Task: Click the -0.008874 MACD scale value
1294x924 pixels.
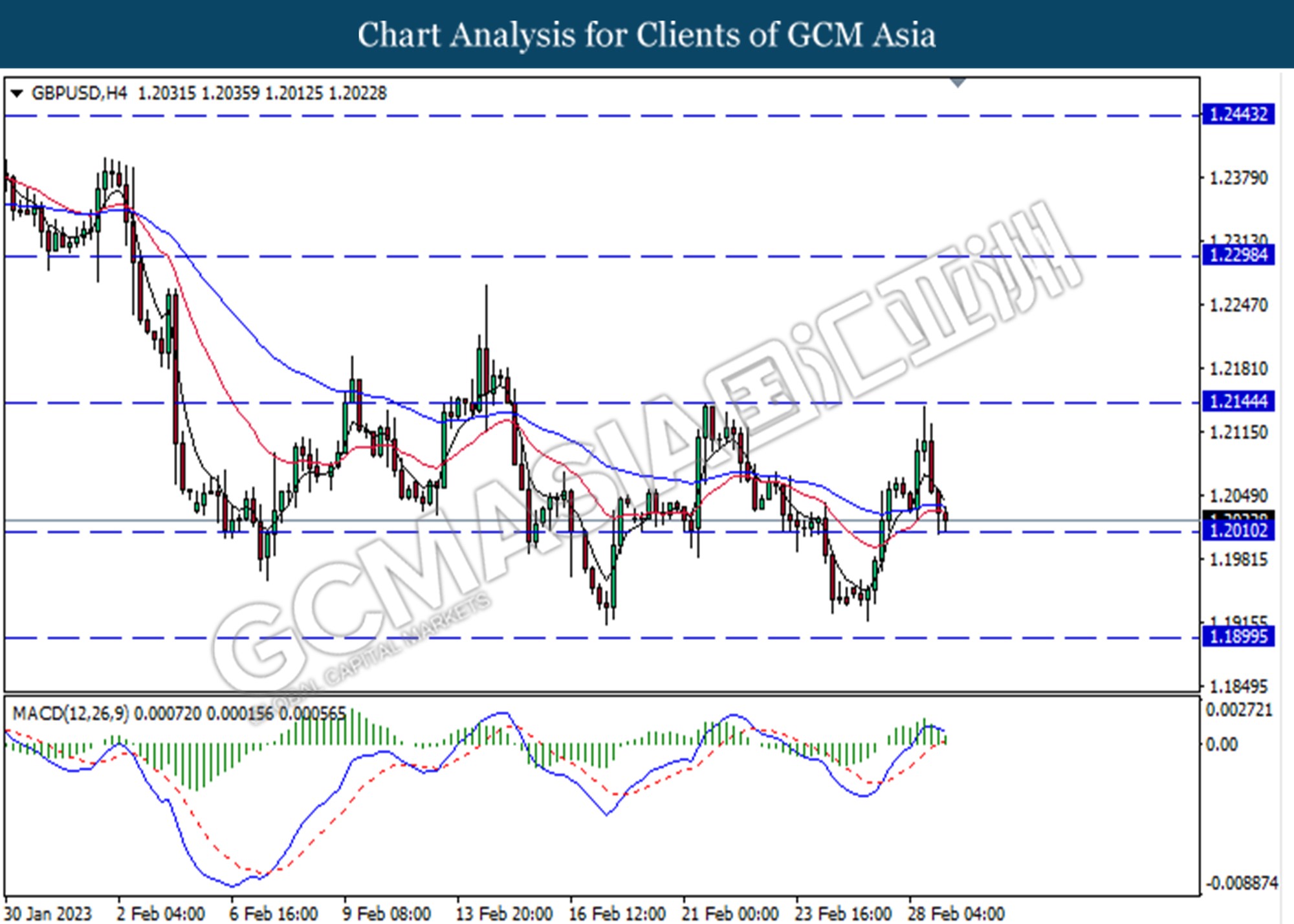Action: pyautogui.click(x=1241, y=883)
